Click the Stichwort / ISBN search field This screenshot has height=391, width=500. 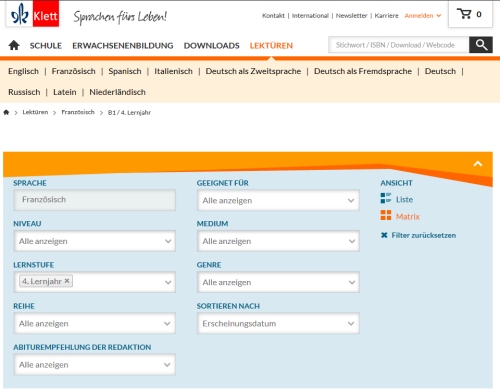coord(399,45)
